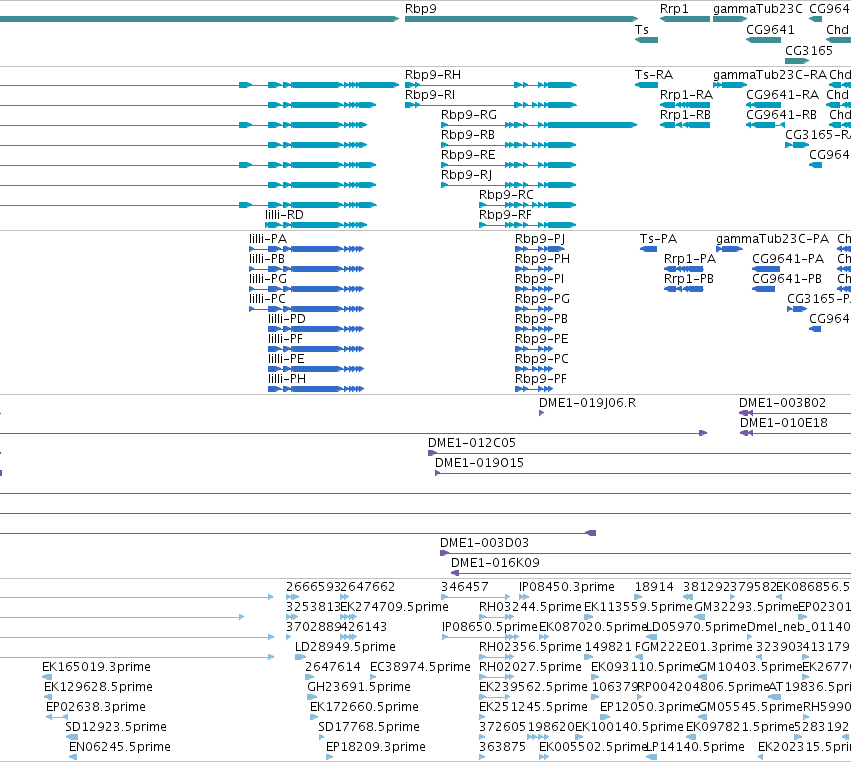The height and width of the screenshot is (762, 851).
Task: Click the Rbp9-PC protein label
Action: point(542,360)
